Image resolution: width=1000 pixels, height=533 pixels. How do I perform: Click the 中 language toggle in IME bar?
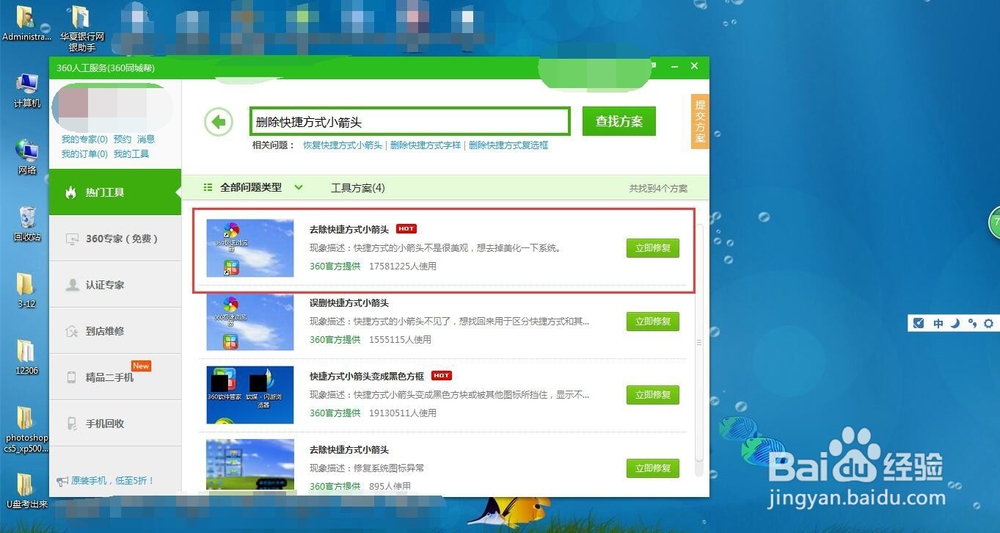(x=938, y=323)
